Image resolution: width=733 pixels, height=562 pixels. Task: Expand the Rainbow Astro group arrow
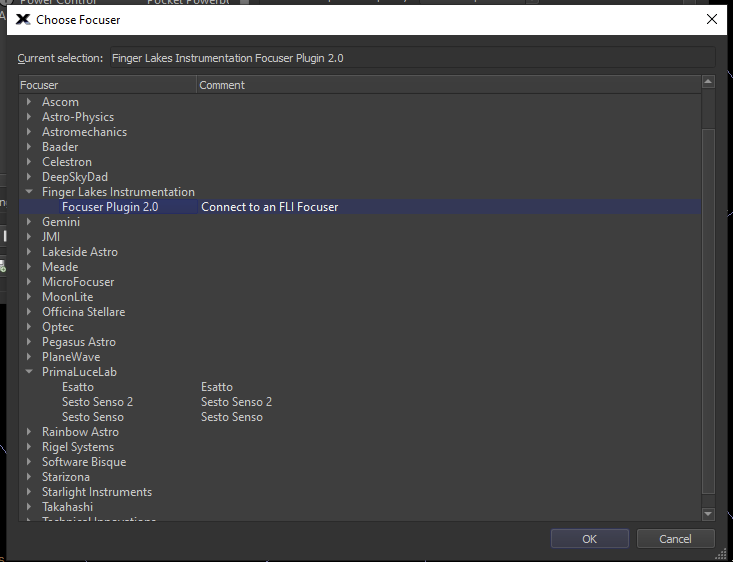tap(29, 432)
